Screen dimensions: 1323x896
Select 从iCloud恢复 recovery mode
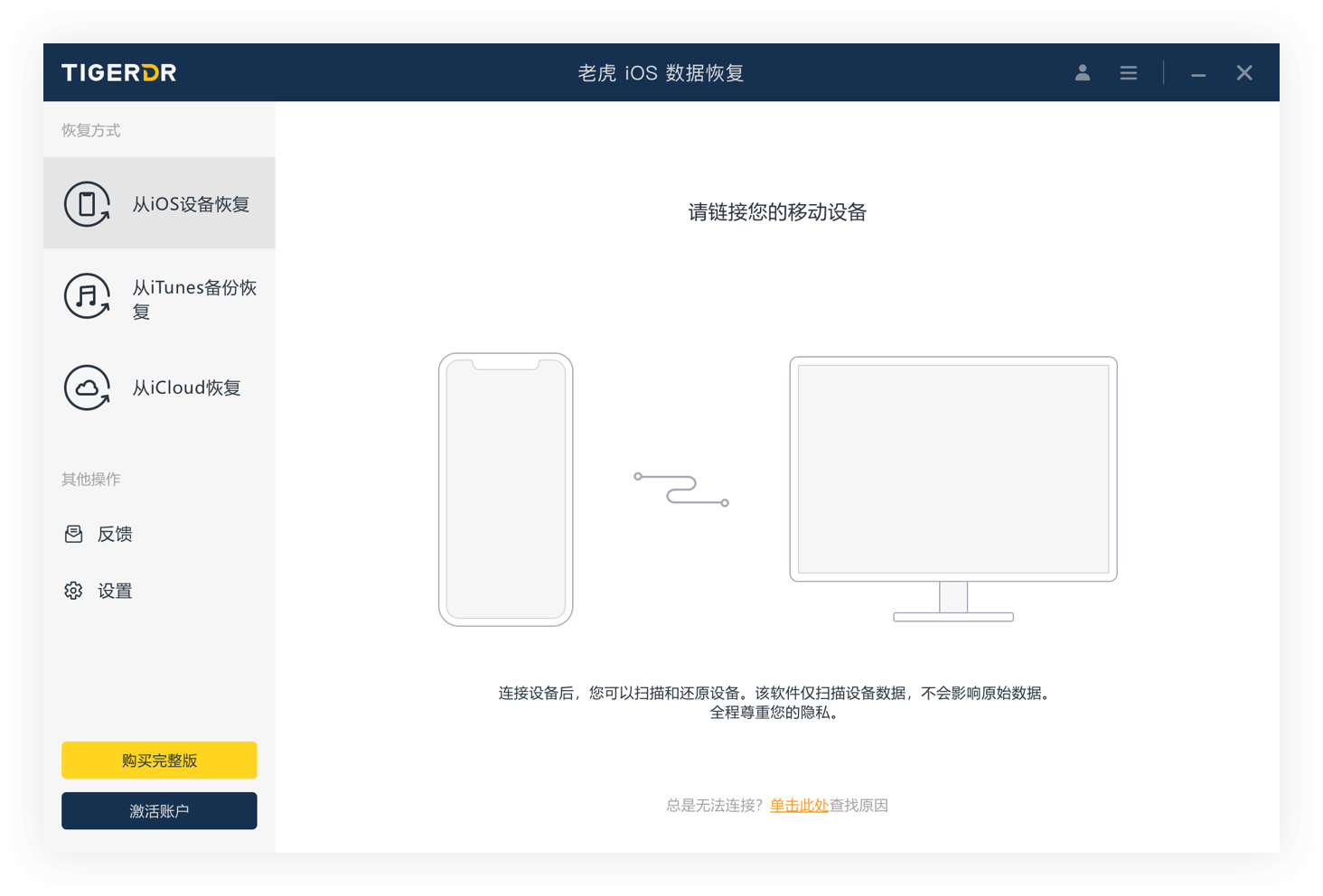159,387
